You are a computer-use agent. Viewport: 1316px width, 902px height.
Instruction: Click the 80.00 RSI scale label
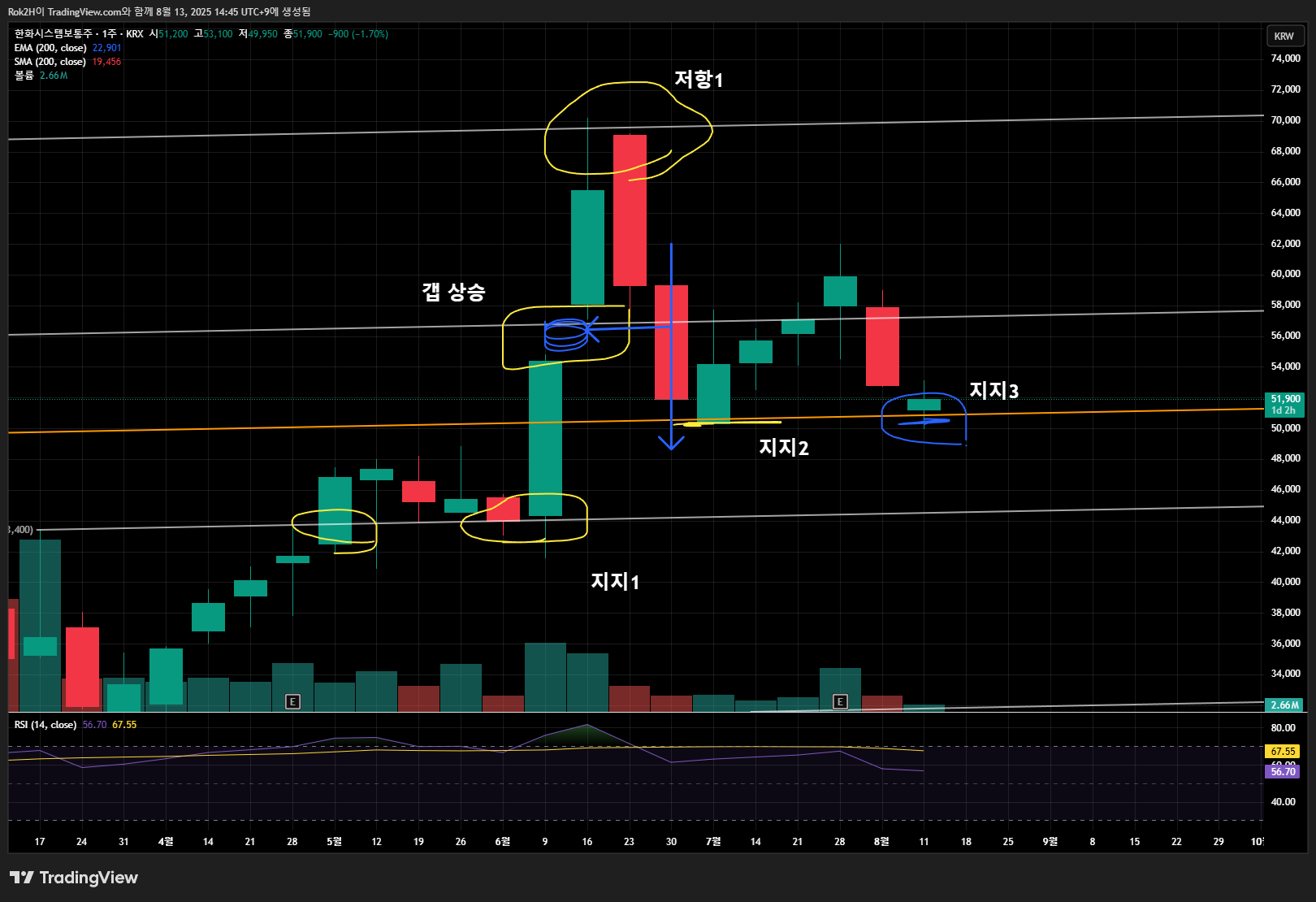click(x=1284, y=728)
